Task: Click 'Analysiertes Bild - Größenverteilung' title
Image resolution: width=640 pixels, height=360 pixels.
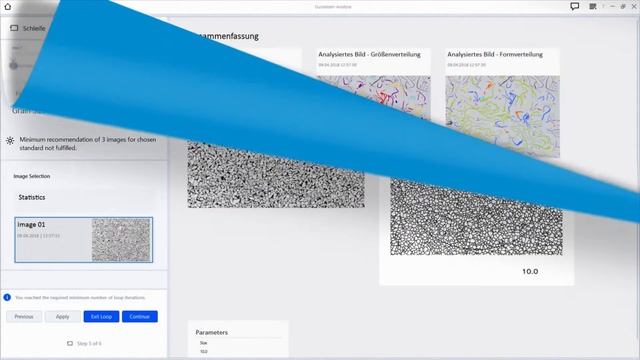Action: click(x=369, y=54)
